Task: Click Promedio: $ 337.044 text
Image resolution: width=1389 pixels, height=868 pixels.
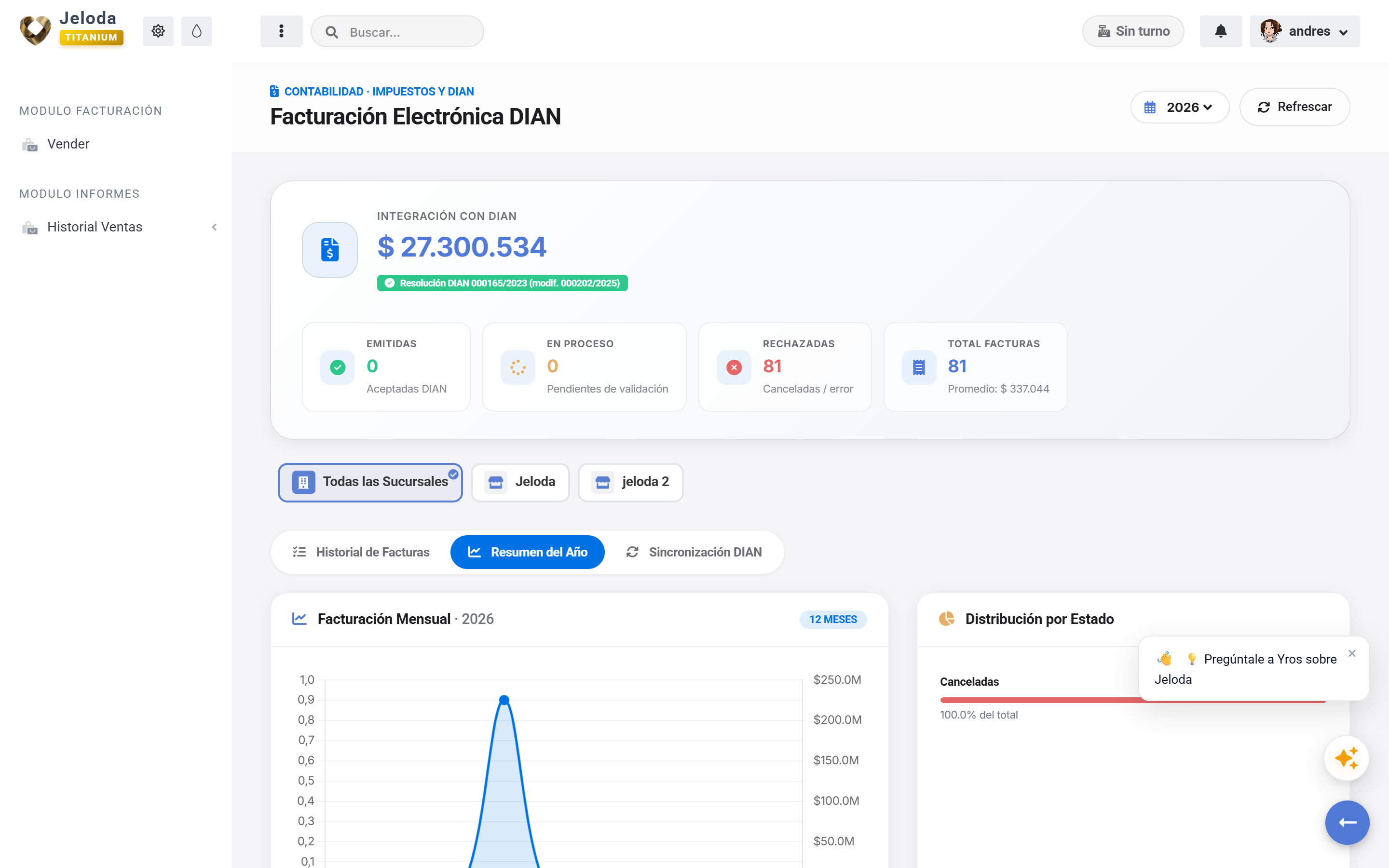Action: (998, 389)
